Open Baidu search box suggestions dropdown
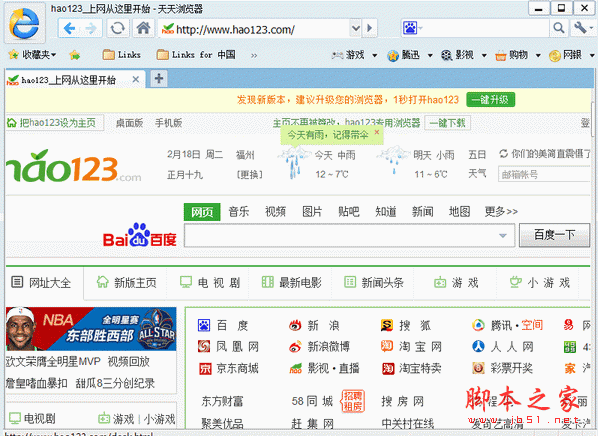598x436 pixels. (x=503, y=235)
